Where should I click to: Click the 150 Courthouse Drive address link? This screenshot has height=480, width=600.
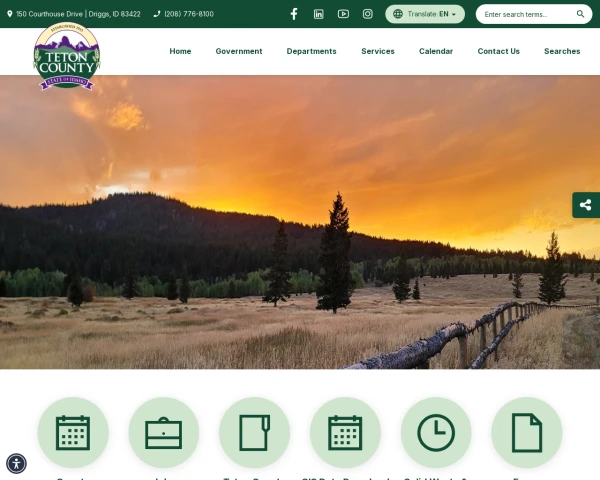(78, 14)
